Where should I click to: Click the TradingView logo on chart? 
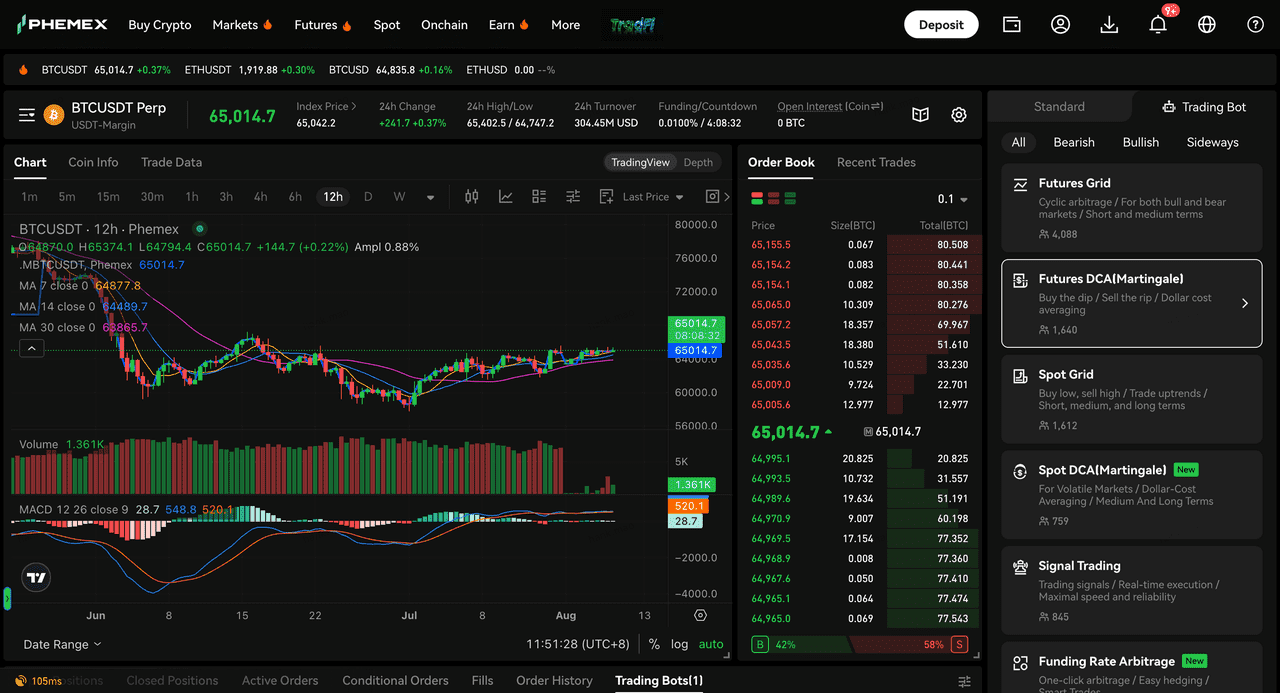(36, 577)
